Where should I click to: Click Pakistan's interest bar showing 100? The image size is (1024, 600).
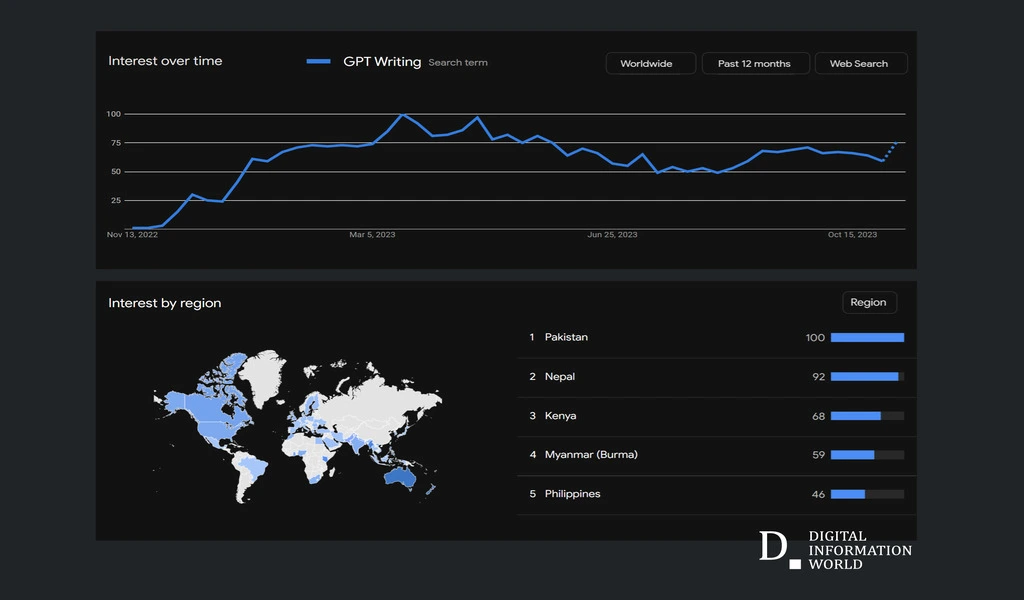click(867, 337)
